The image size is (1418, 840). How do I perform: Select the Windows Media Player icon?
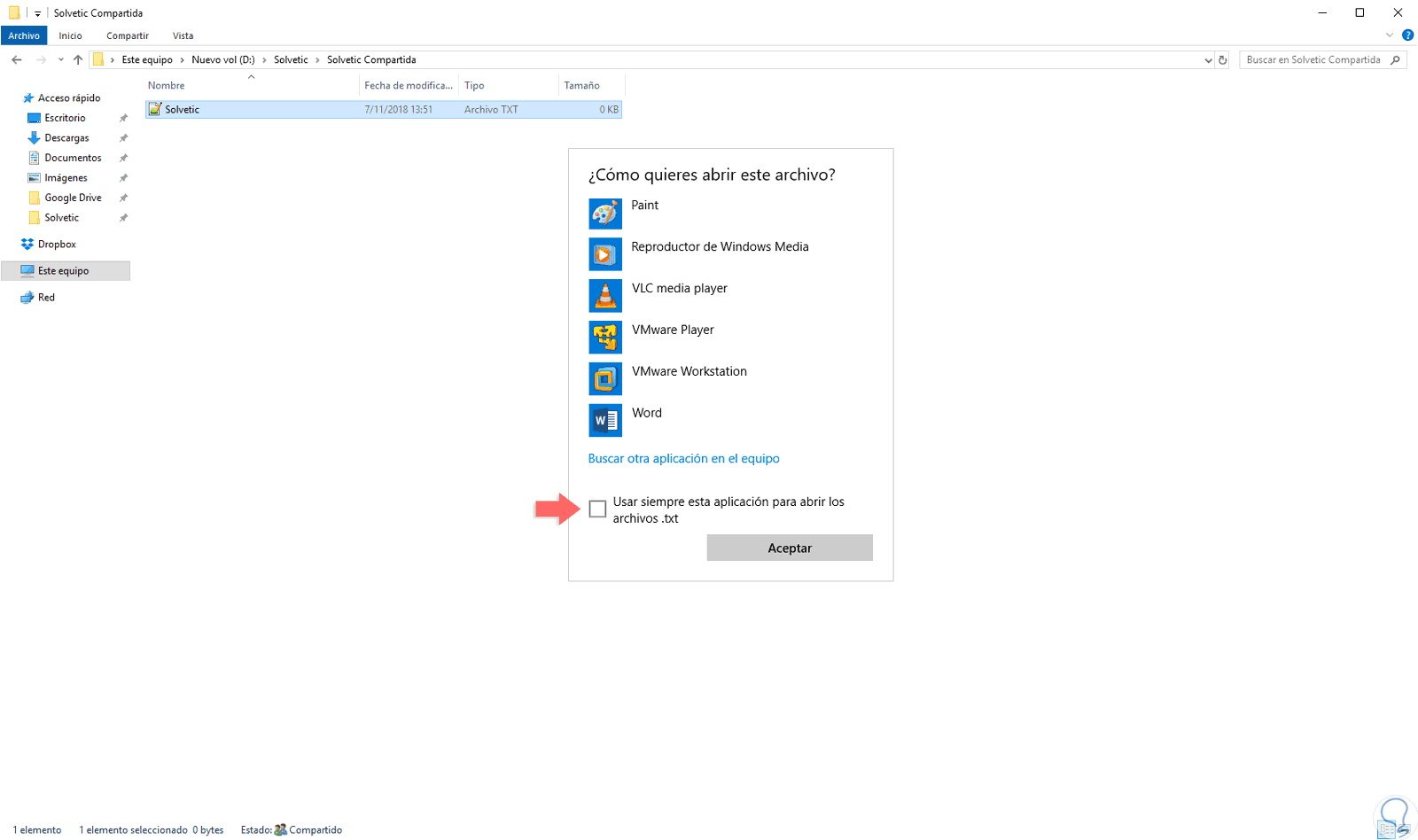pyautogui.click(x=605, y=255)
